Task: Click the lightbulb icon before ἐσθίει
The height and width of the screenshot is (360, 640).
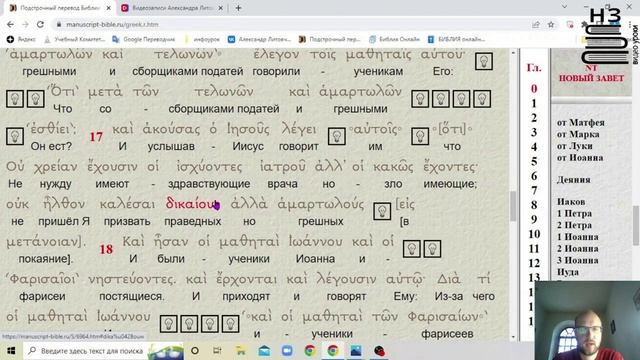Action: (x=15, y=136)
